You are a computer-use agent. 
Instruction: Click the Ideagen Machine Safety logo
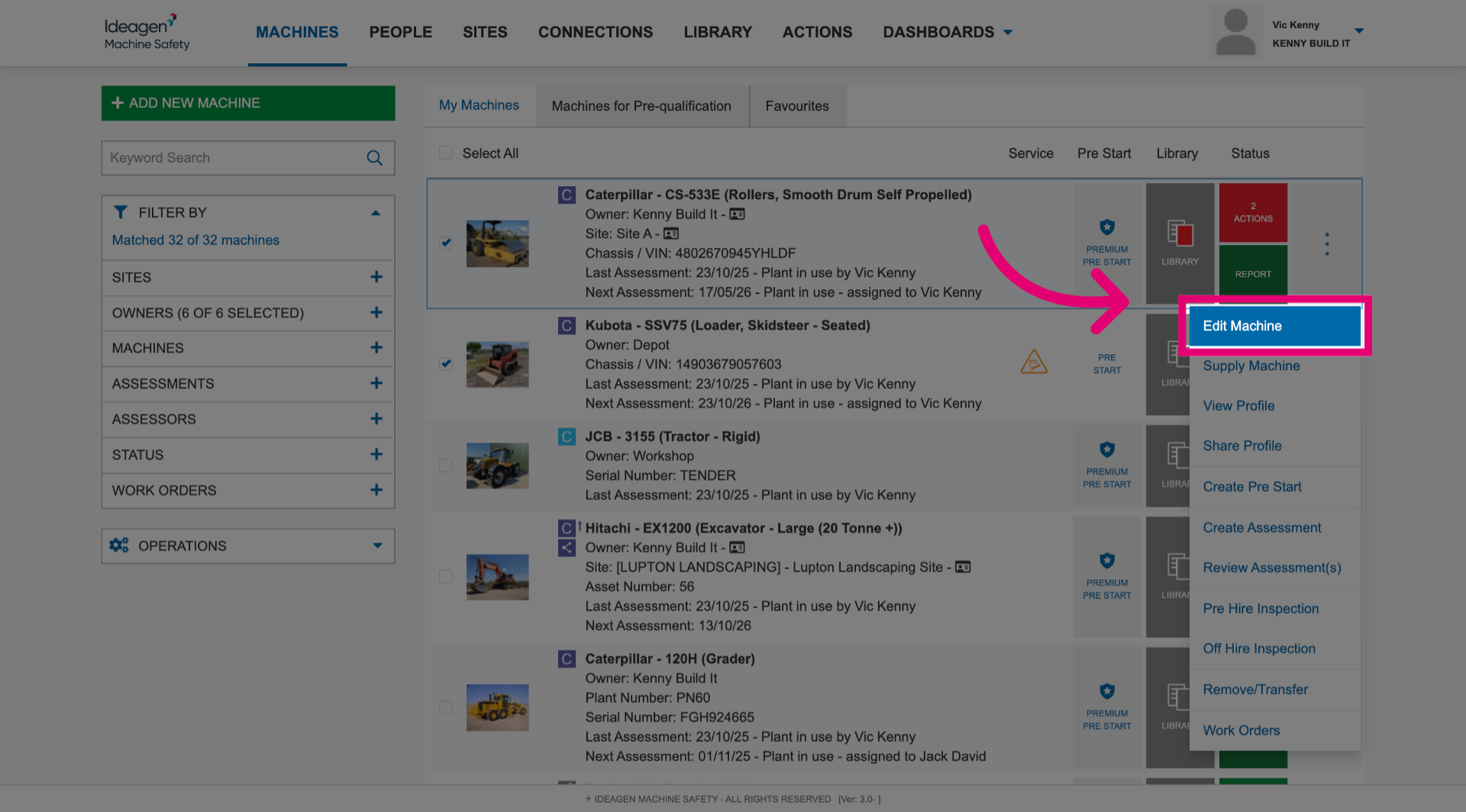(x=147, y=32)
